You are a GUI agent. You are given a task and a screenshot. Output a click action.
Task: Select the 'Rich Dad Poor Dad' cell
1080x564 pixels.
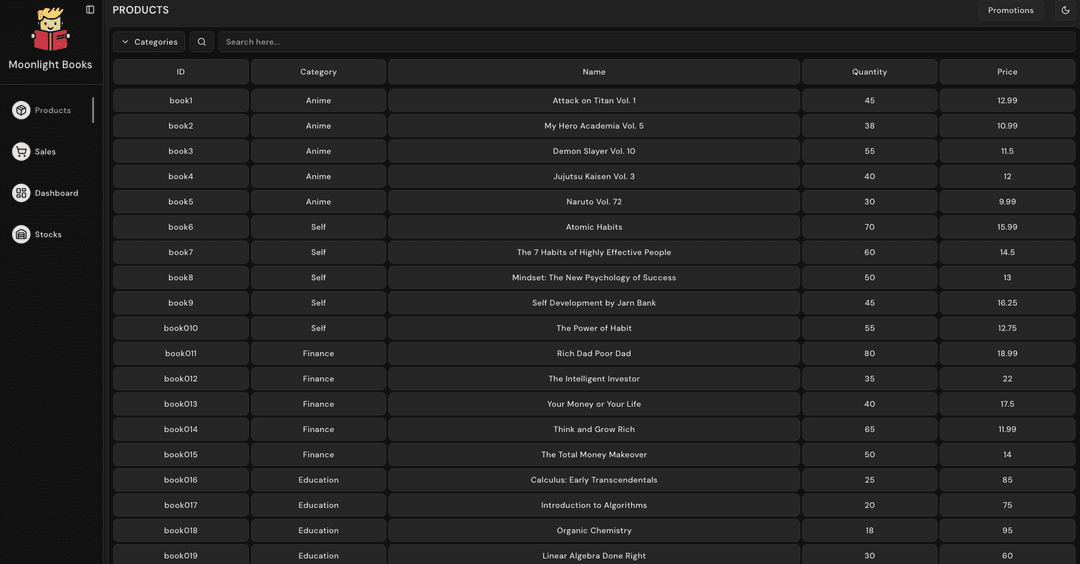594,353
